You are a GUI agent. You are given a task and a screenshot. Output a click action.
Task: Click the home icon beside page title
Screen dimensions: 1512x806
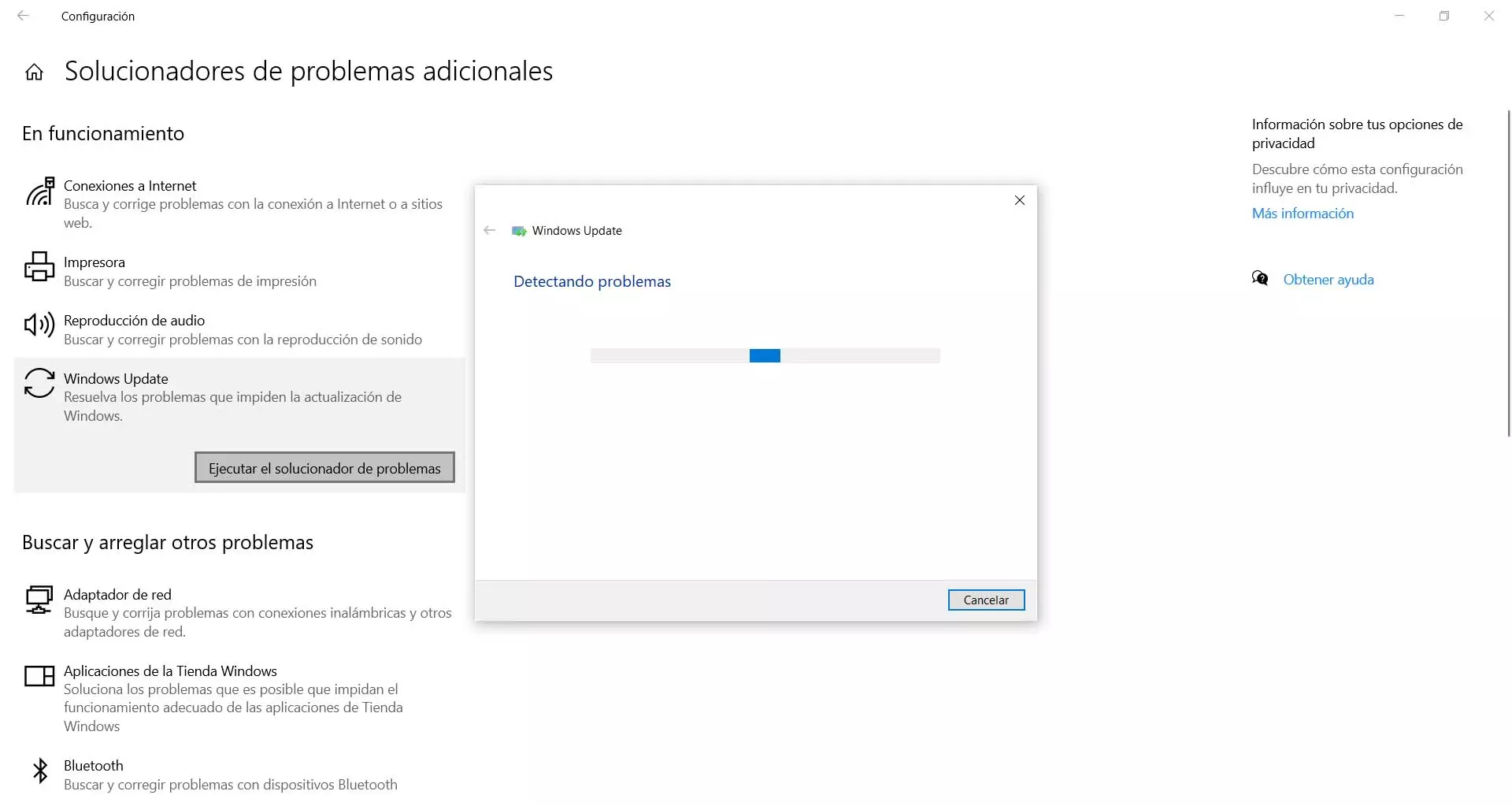(34, 72)
